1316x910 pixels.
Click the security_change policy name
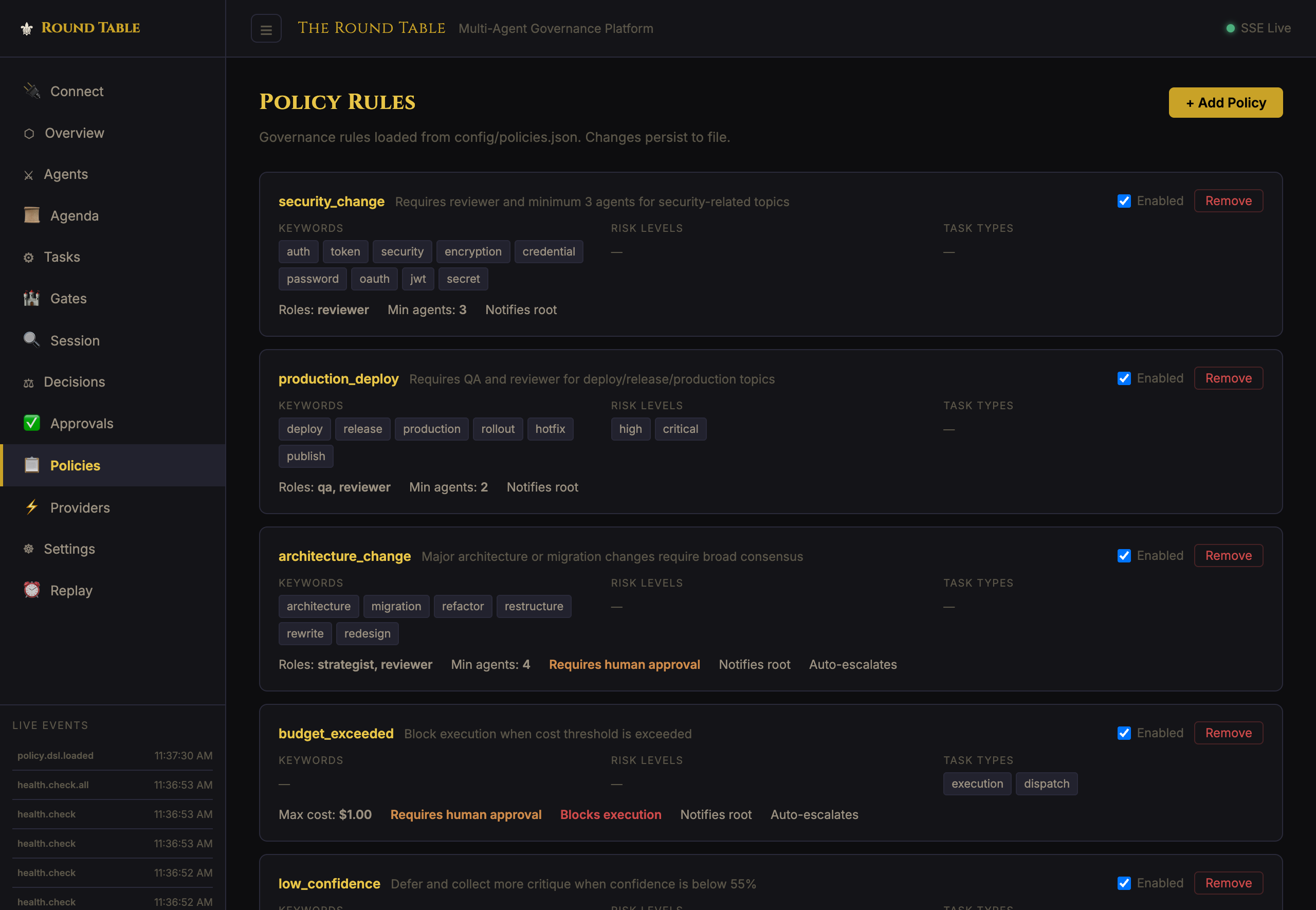[331, 202]
